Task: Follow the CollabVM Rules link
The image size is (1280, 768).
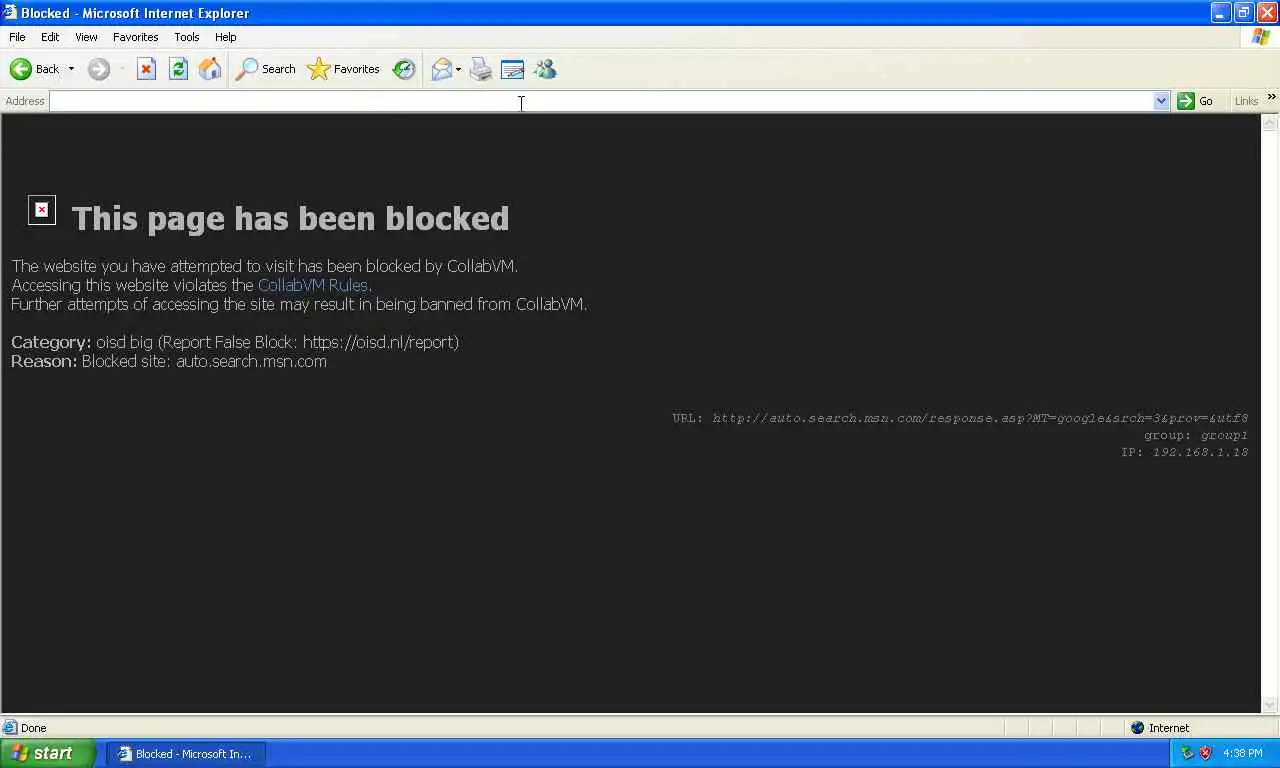Action: 313,285
